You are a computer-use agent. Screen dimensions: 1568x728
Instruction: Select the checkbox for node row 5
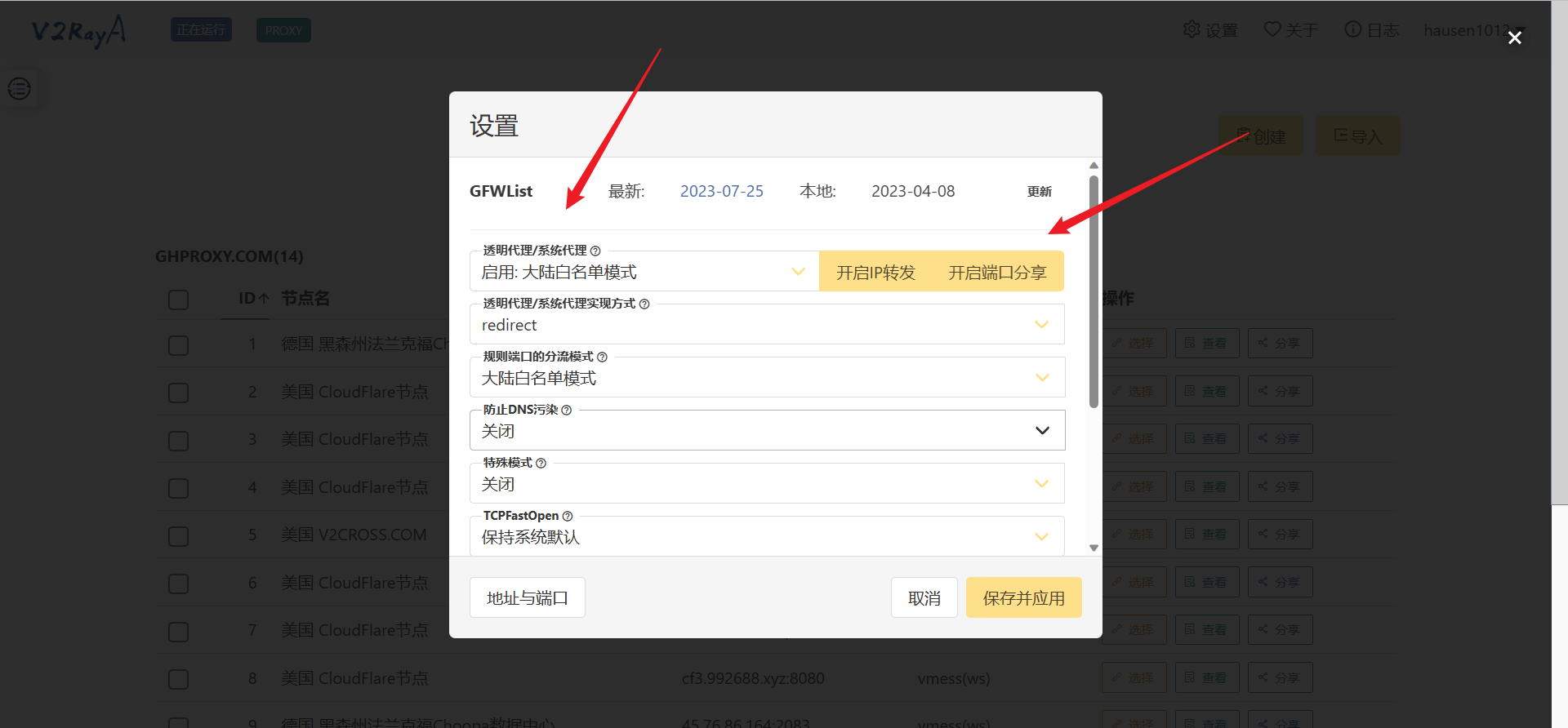point(178,536)
